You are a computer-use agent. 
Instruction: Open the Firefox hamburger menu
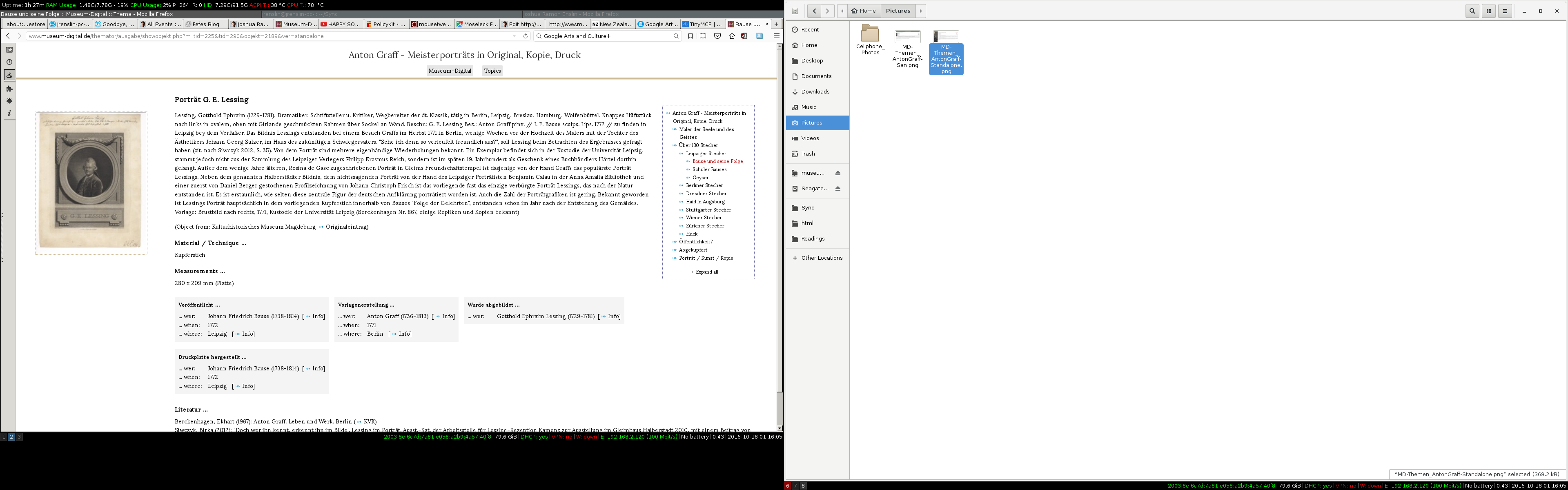point(776,36)
